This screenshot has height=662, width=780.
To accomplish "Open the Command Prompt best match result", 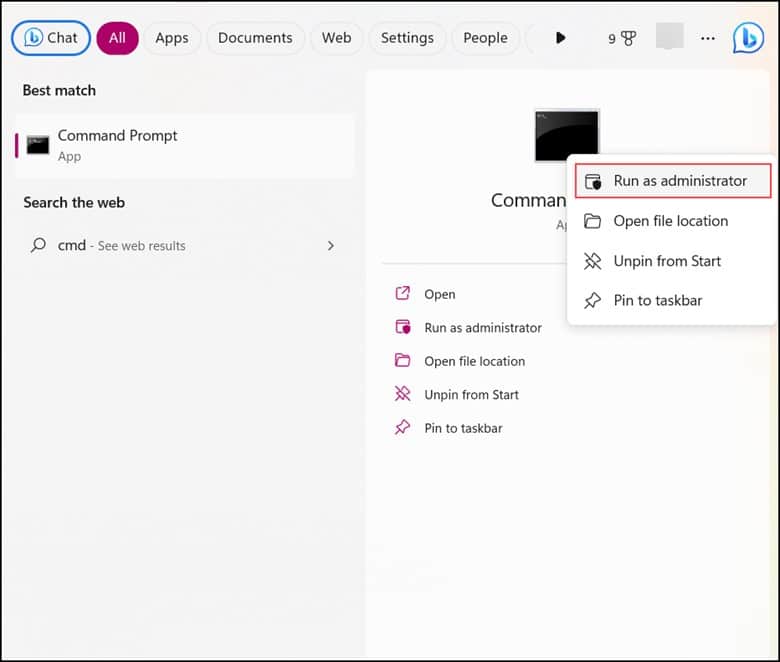I will (x=185, y=146).
